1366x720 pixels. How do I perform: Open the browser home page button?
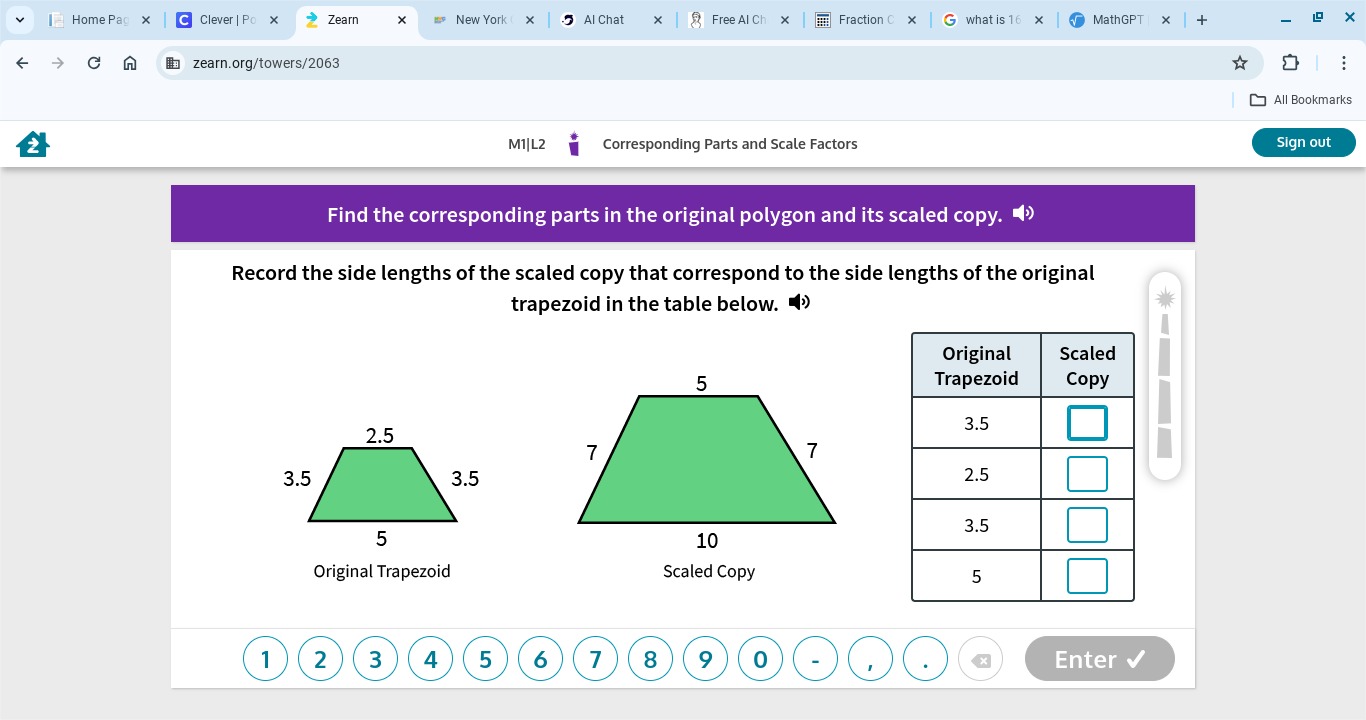click(x=130, y=63)
